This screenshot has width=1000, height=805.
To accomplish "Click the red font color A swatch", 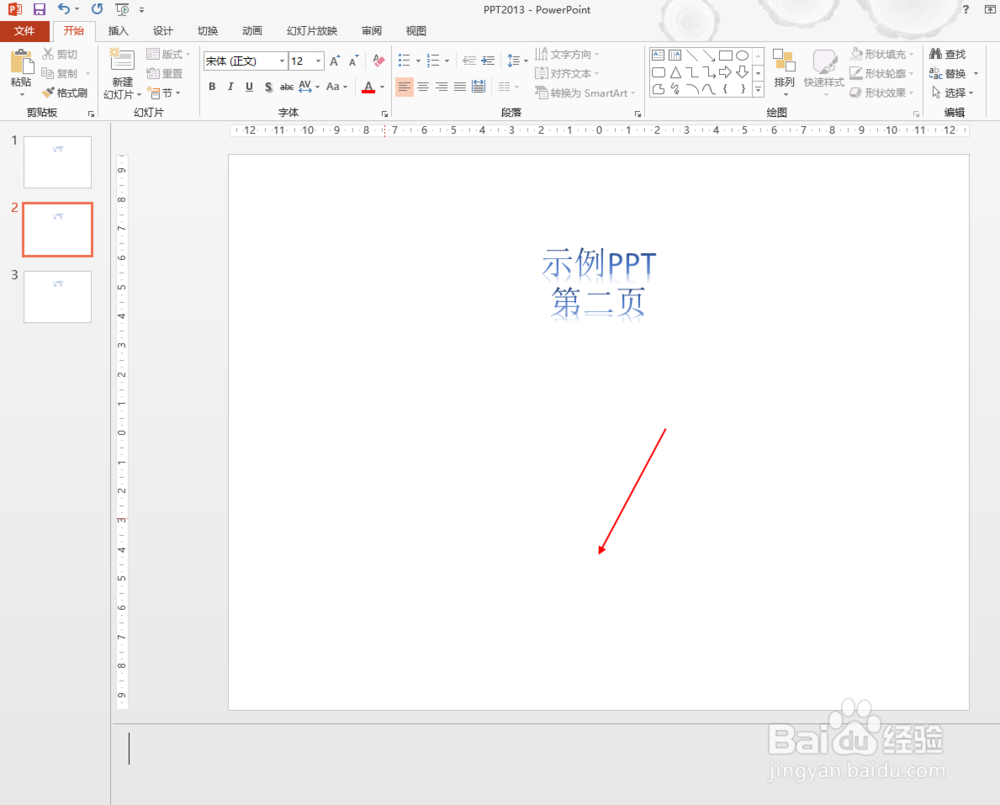I will pos(368,87).
